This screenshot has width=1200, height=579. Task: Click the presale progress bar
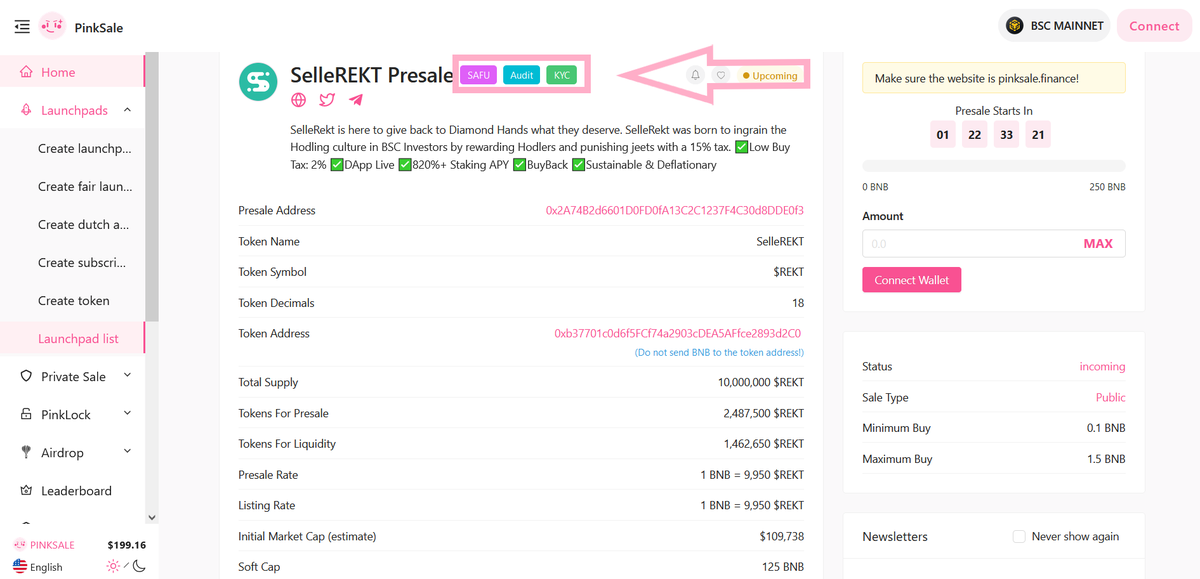tap(993, 166)
